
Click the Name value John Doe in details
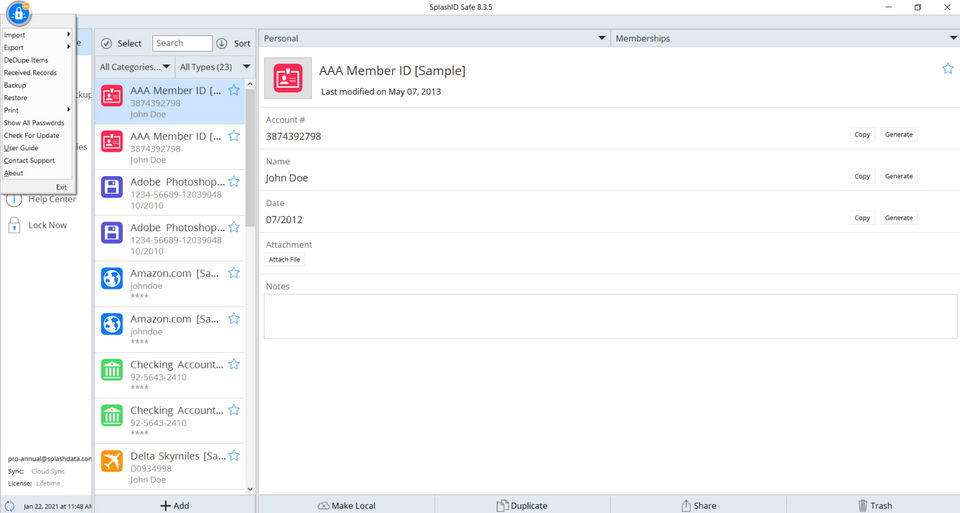coord(287,178)
